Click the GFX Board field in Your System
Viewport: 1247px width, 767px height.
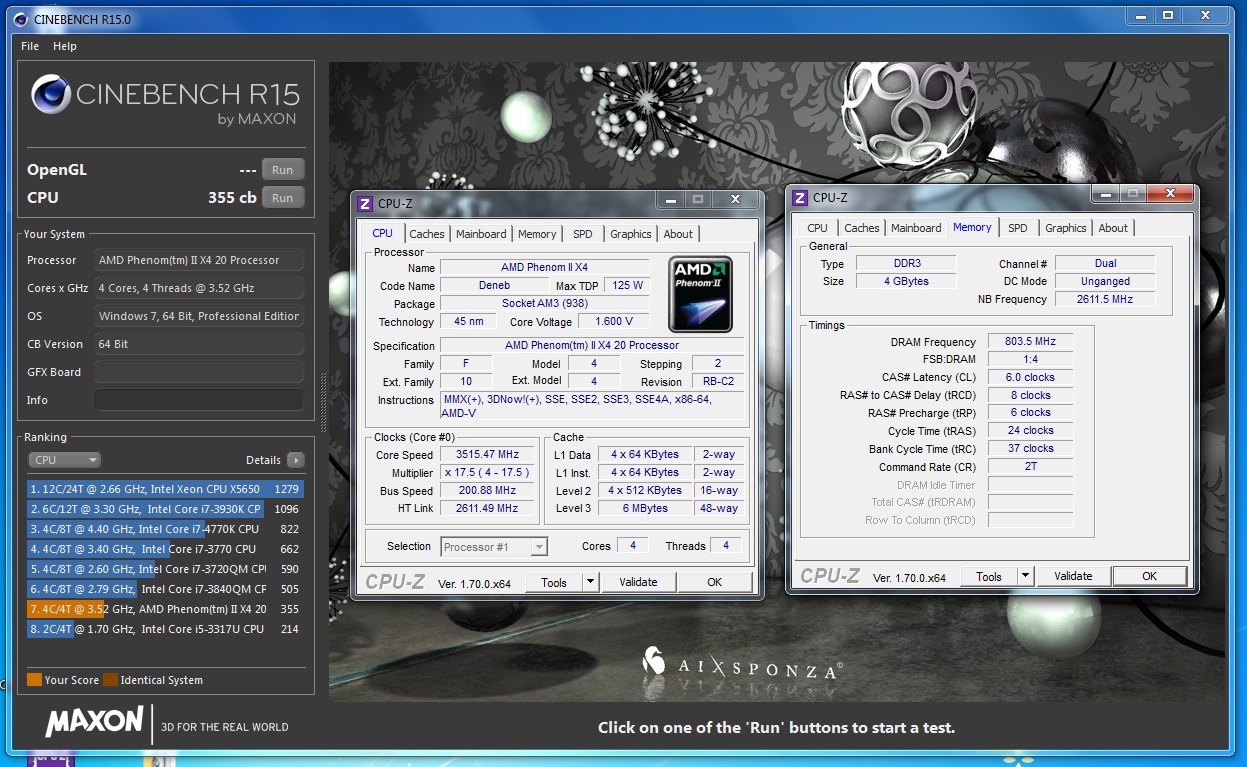pos(199,372)
